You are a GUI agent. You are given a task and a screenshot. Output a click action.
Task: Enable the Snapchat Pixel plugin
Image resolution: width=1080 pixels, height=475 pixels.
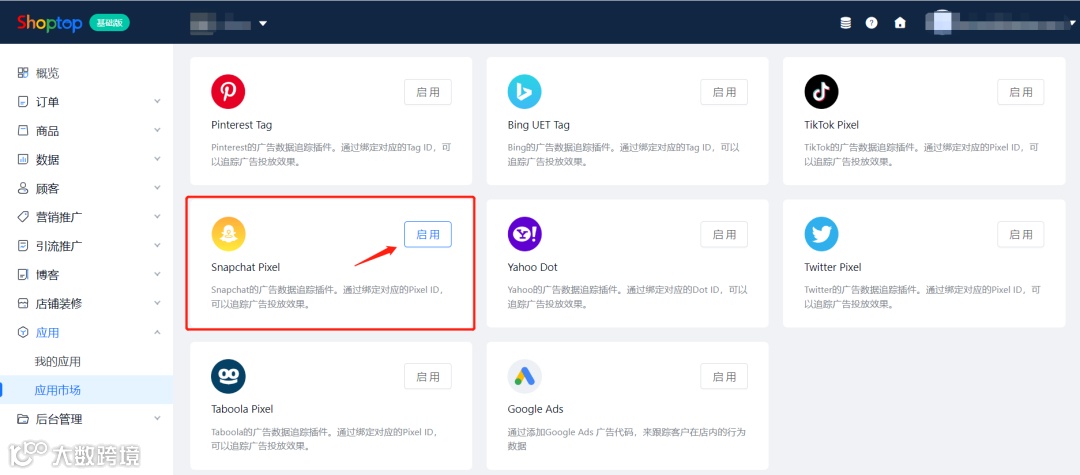click(428, 235)
